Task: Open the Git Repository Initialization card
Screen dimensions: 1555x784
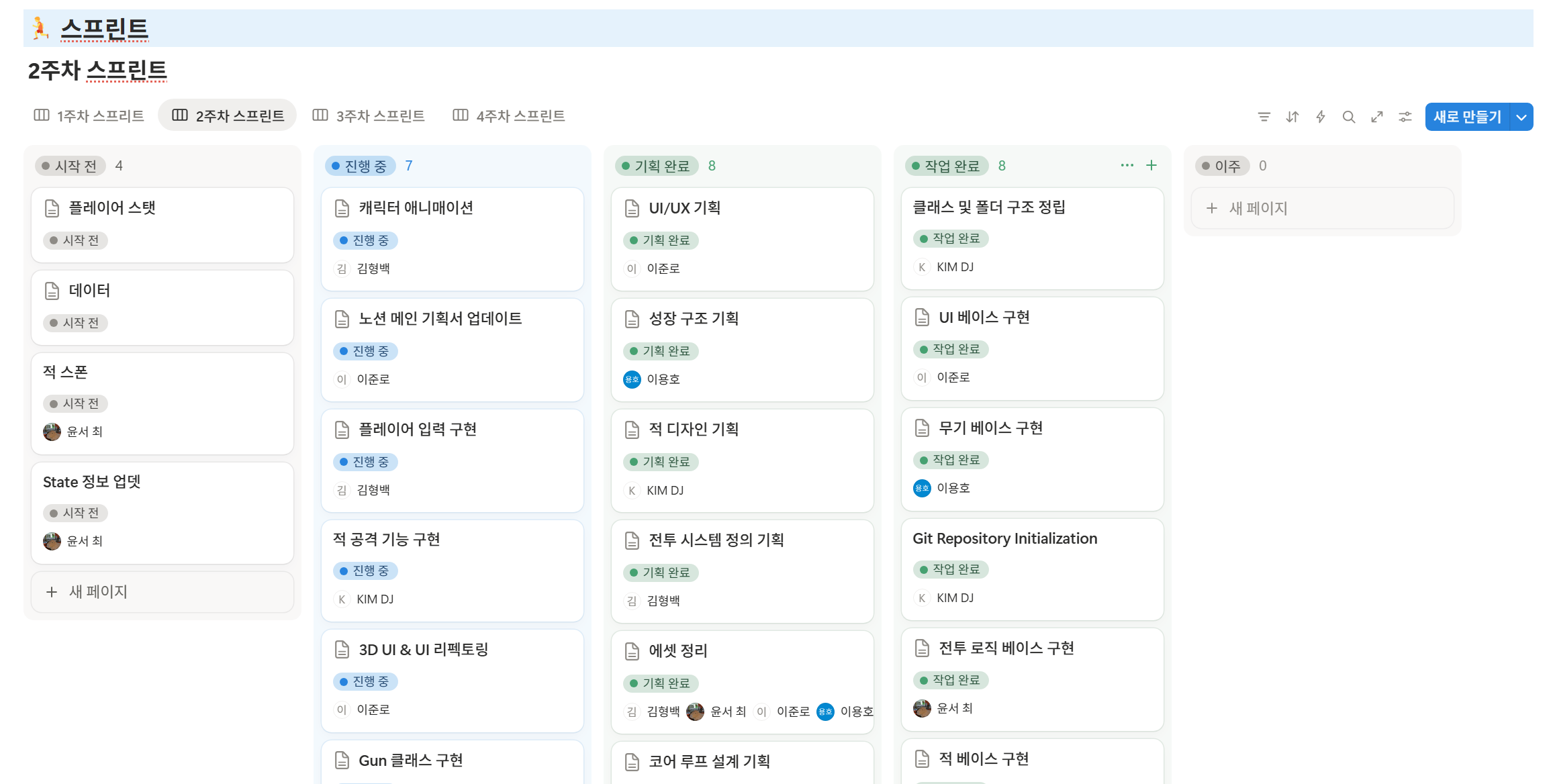Action: 1004,538
